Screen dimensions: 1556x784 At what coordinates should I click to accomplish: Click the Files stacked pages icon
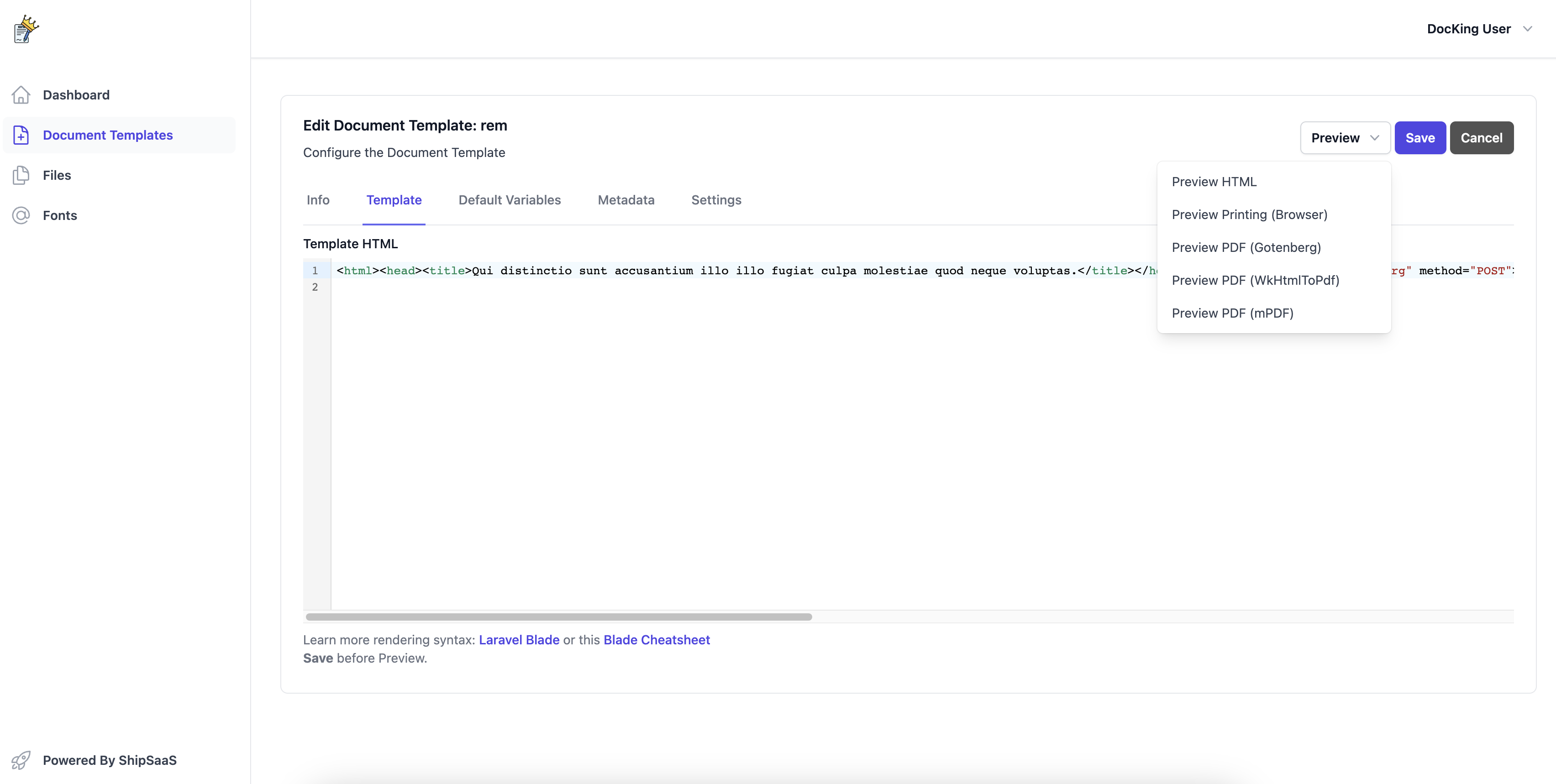(21, 175)
